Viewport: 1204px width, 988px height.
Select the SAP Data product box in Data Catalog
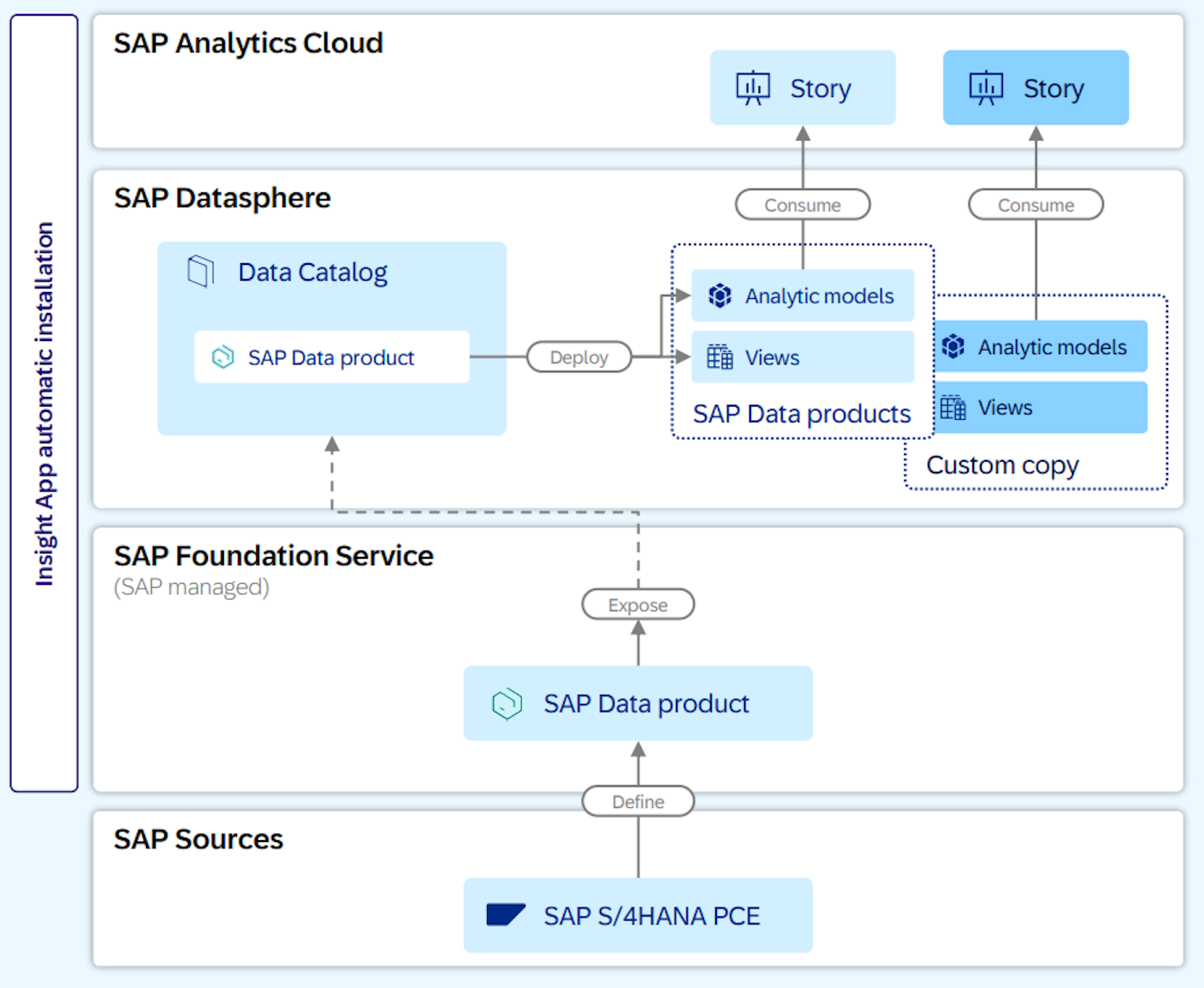[x=331, y=357]
